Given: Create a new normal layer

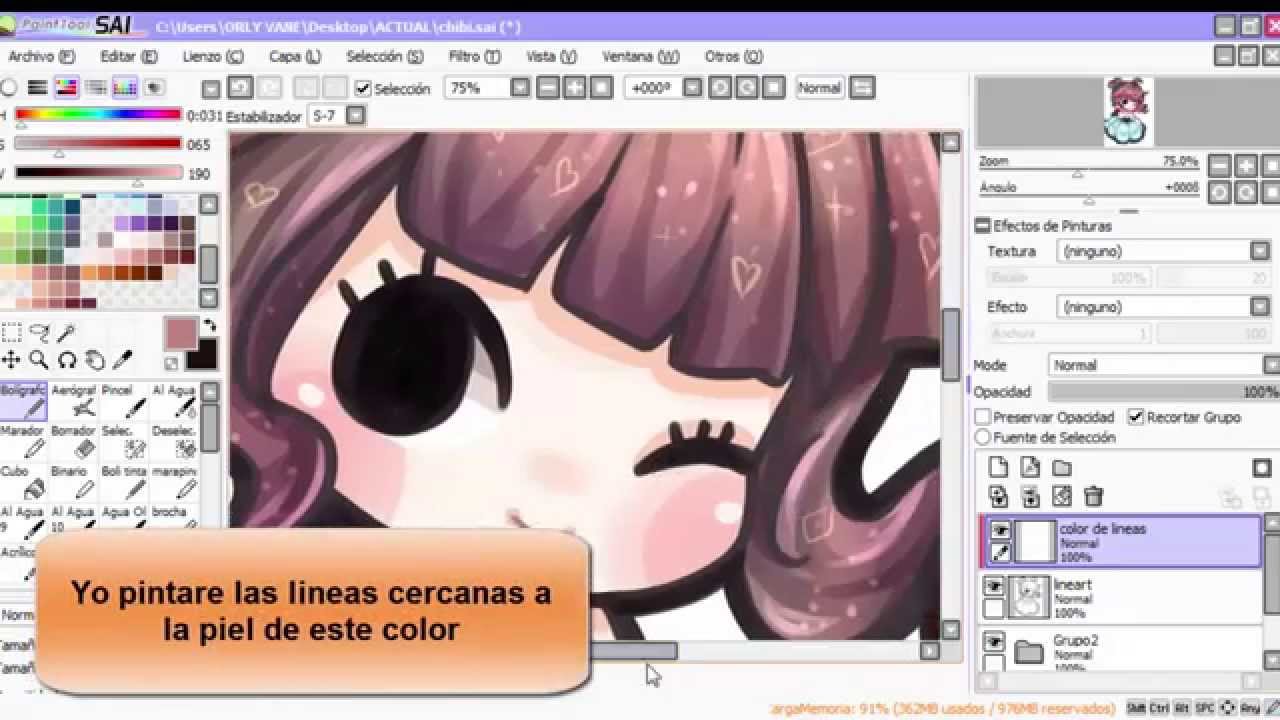Looking at the screenshot, I should pos(998,467).
